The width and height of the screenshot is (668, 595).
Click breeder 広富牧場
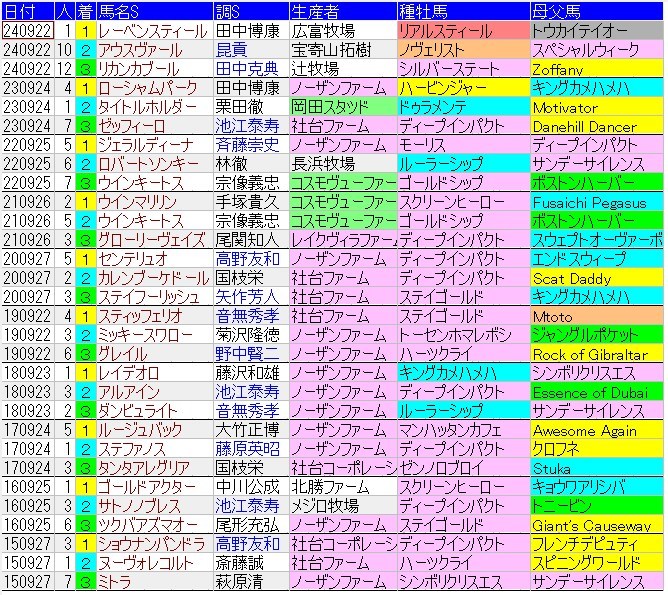point(323,31)
